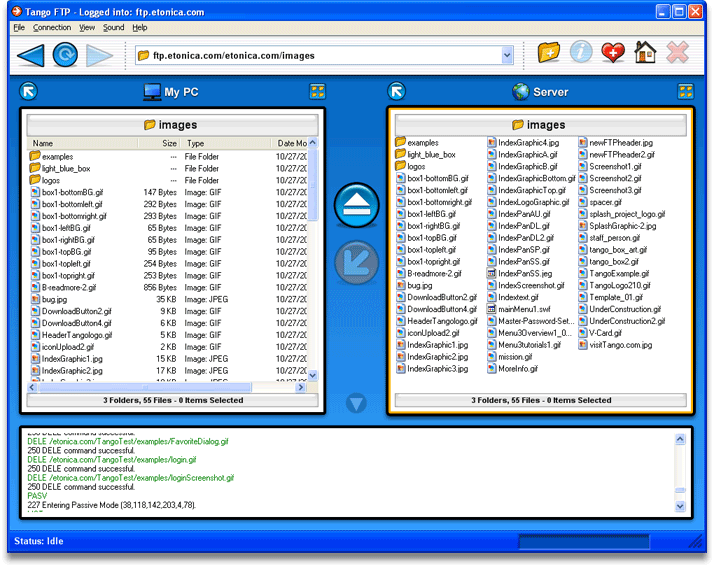Click My PC vertical scrollbar down arrow
The height and width of the screenshot is (566, 714).
tap(313, 376)
